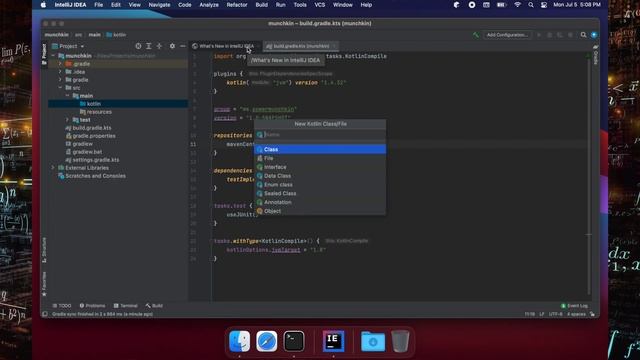This screenshot has height=360, width=640.
Task: Switch to build.gradle.kts editor tab
Action: (x=301, y=46)
